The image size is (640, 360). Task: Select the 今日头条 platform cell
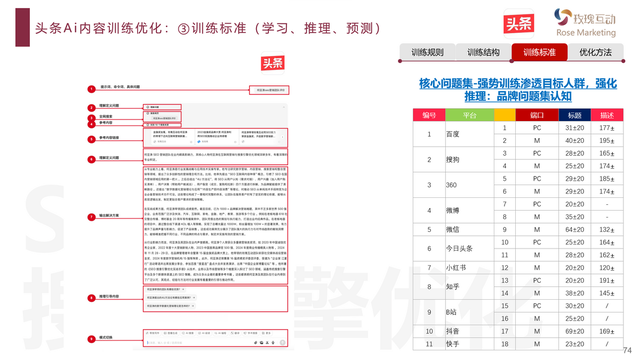tap(469, 249)
